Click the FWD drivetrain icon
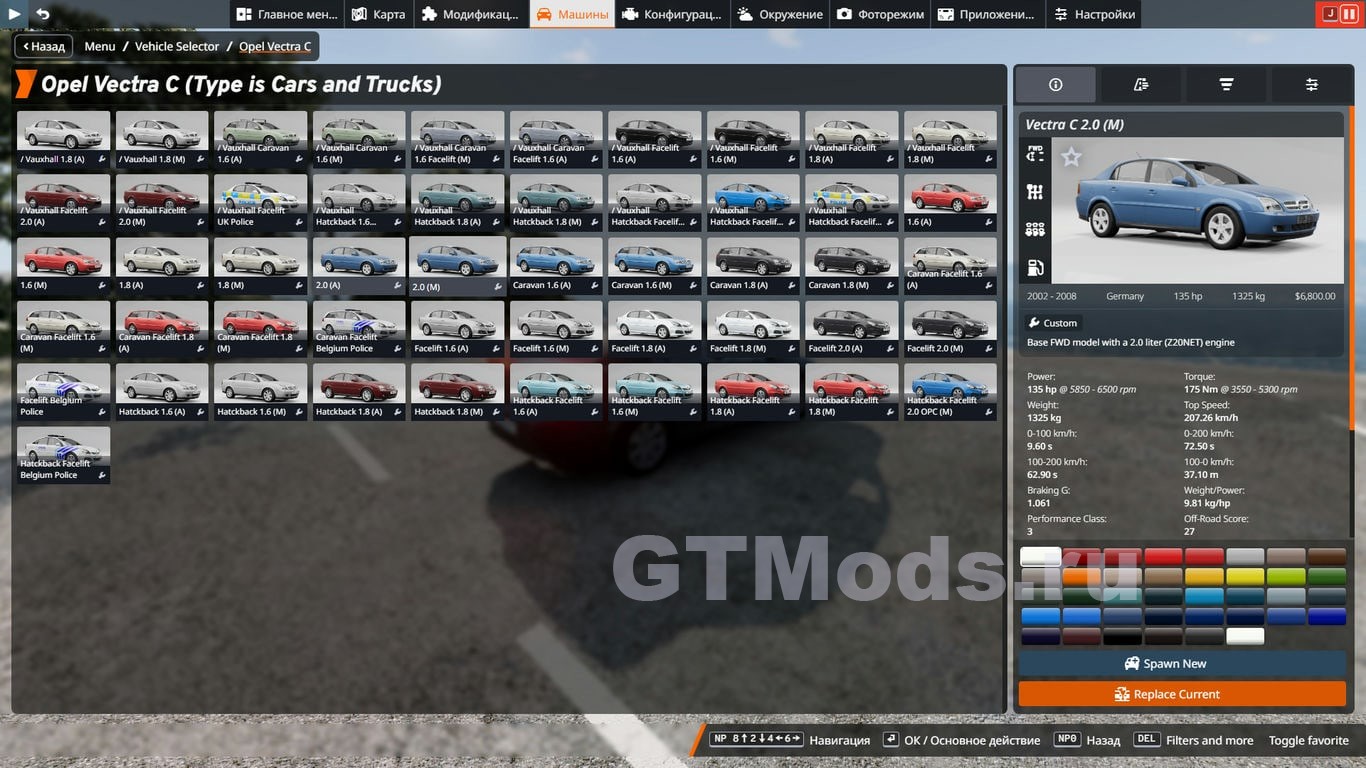1366x768 pixels. [1035, 154]
